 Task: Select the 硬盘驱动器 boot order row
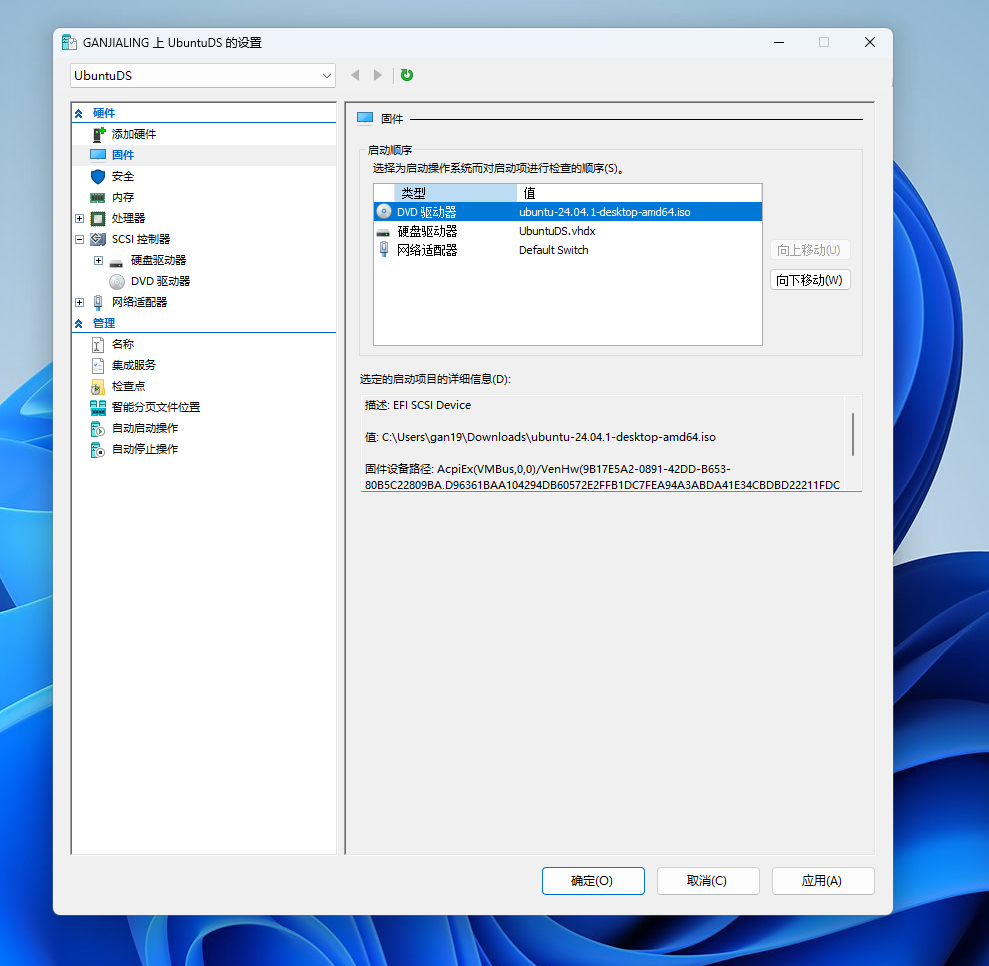click(x=568, y=231)
